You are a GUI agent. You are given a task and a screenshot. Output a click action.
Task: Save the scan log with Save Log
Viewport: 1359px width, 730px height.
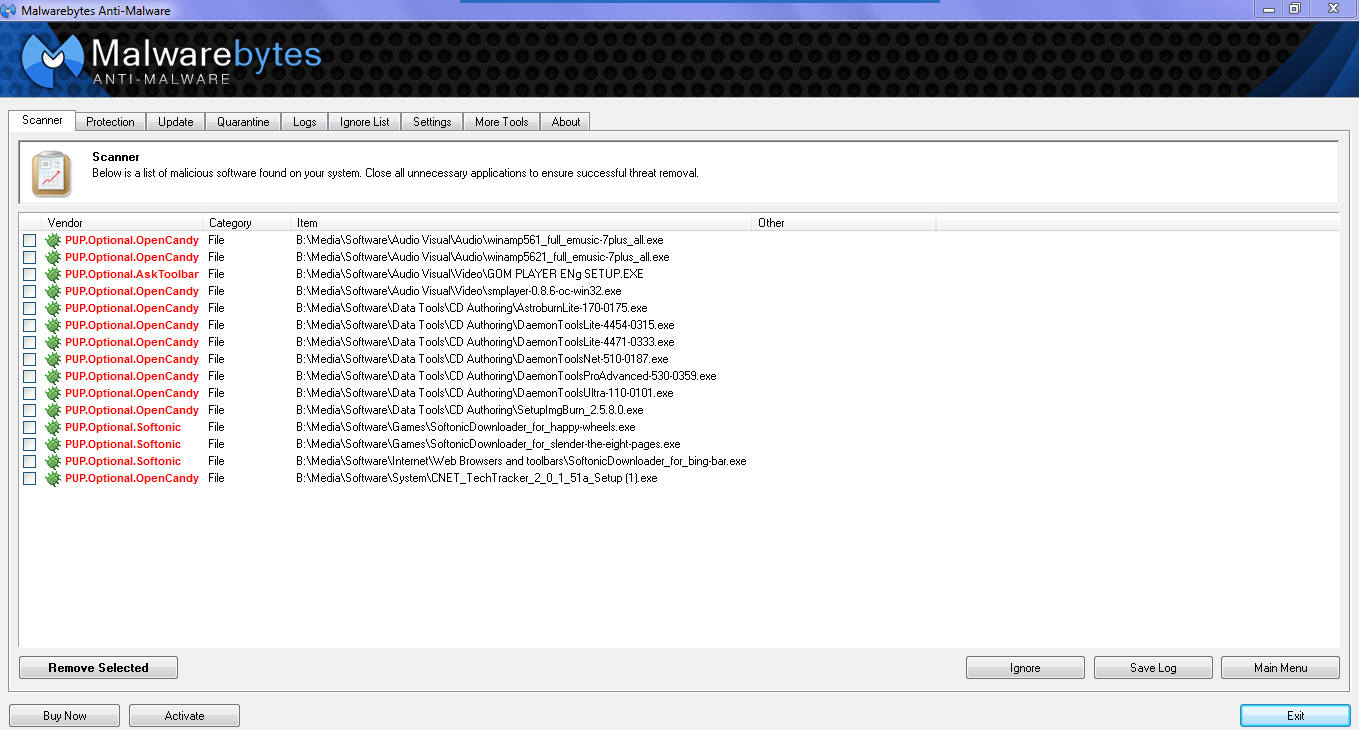[x=1153, y=668]
